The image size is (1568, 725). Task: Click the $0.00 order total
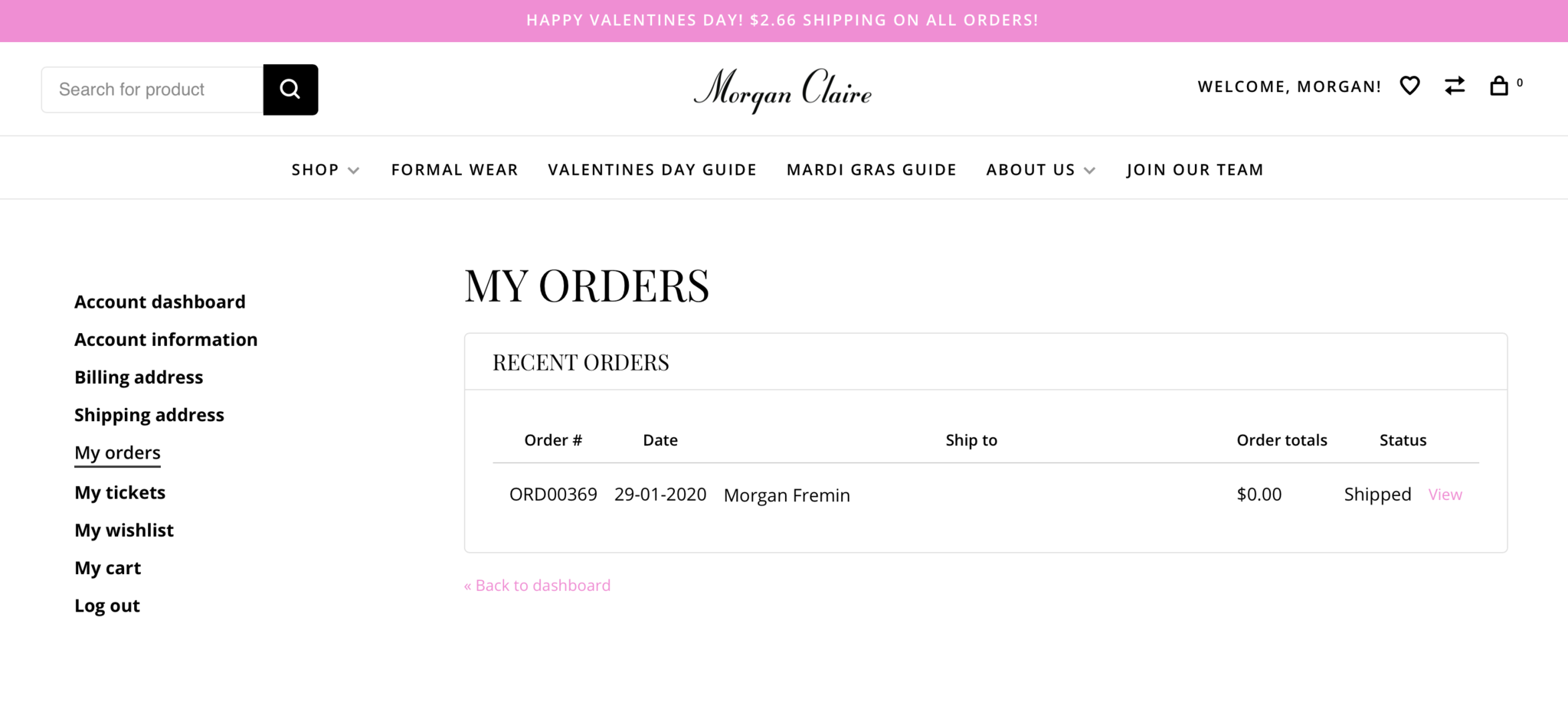tap(1259, 495)
